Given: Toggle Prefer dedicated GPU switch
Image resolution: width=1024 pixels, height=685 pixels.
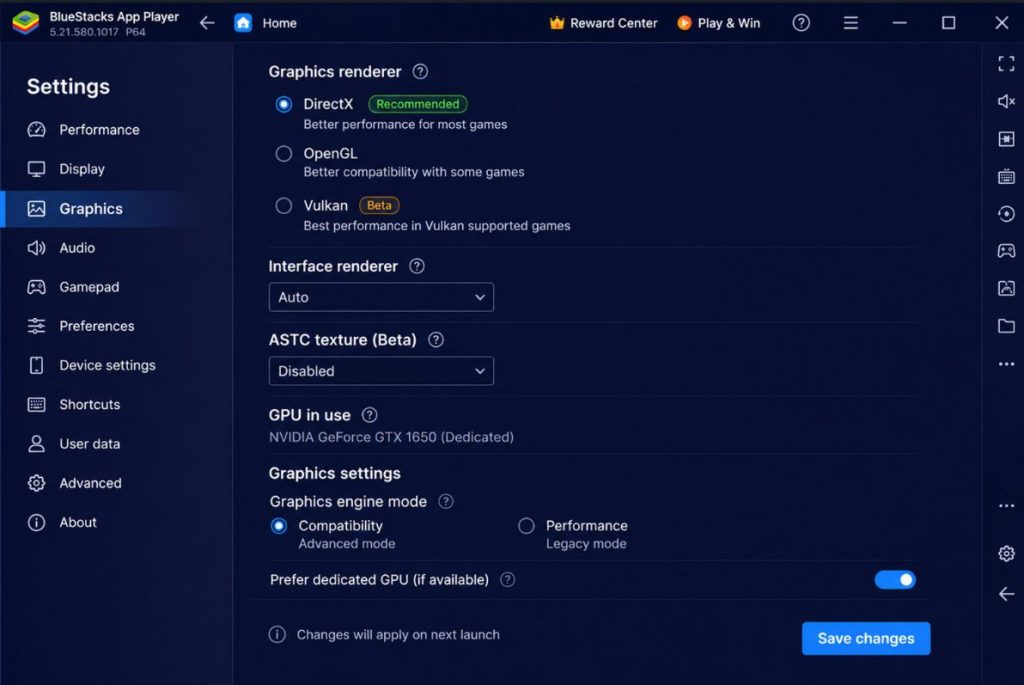Looking at the screenshot, I should pyautogui.click(x=895, y=580).
